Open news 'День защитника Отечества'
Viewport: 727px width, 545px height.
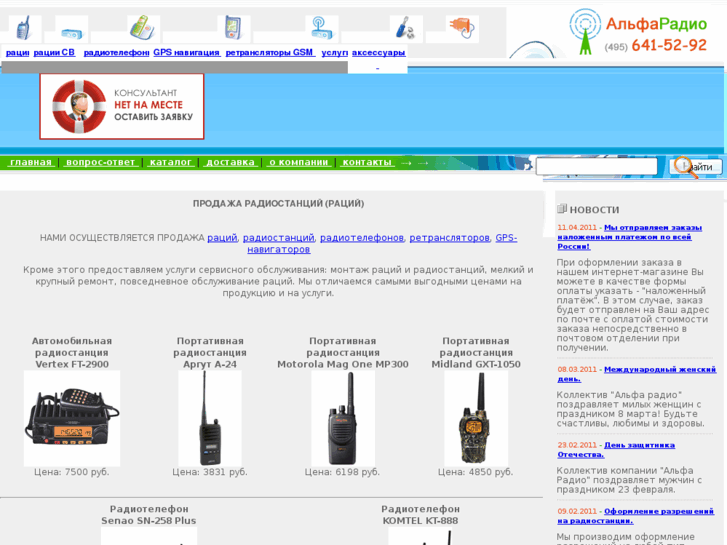pos(616,450)
